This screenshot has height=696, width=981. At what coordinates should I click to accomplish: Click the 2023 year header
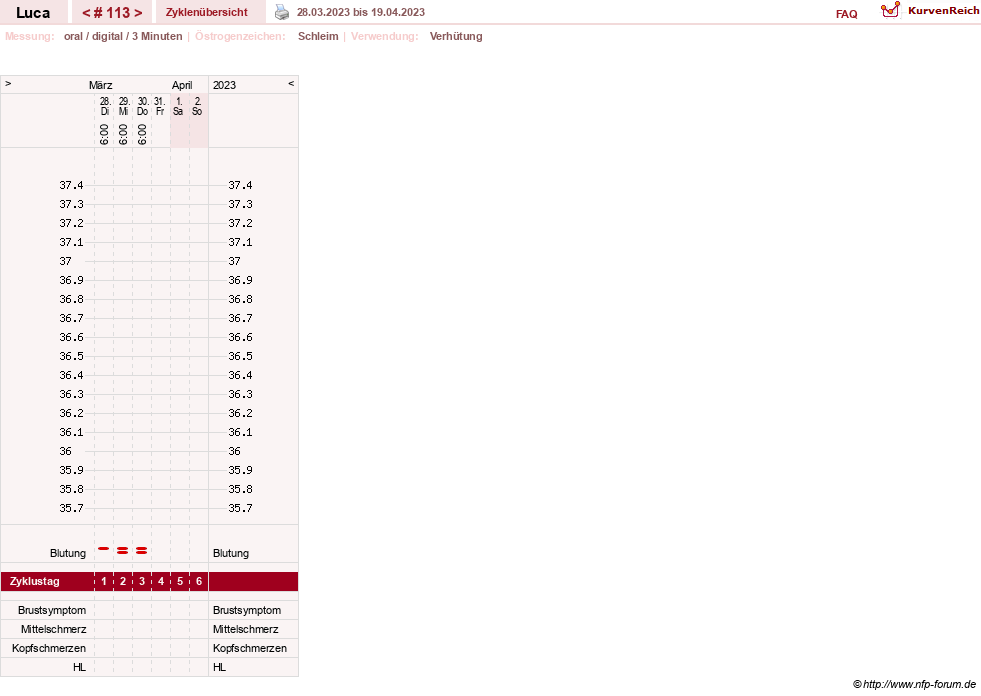click(224, 85)
